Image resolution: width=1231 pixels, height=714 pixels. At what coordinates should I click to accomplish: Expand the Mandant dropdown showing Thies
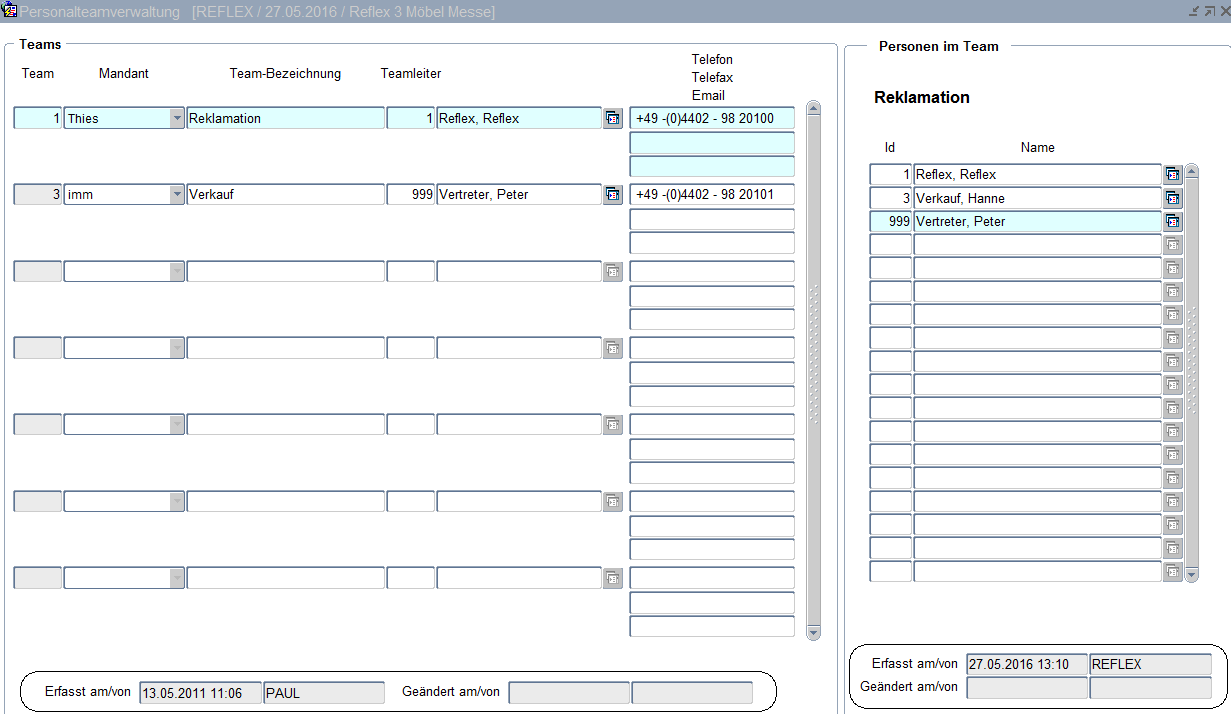[177, 119]
